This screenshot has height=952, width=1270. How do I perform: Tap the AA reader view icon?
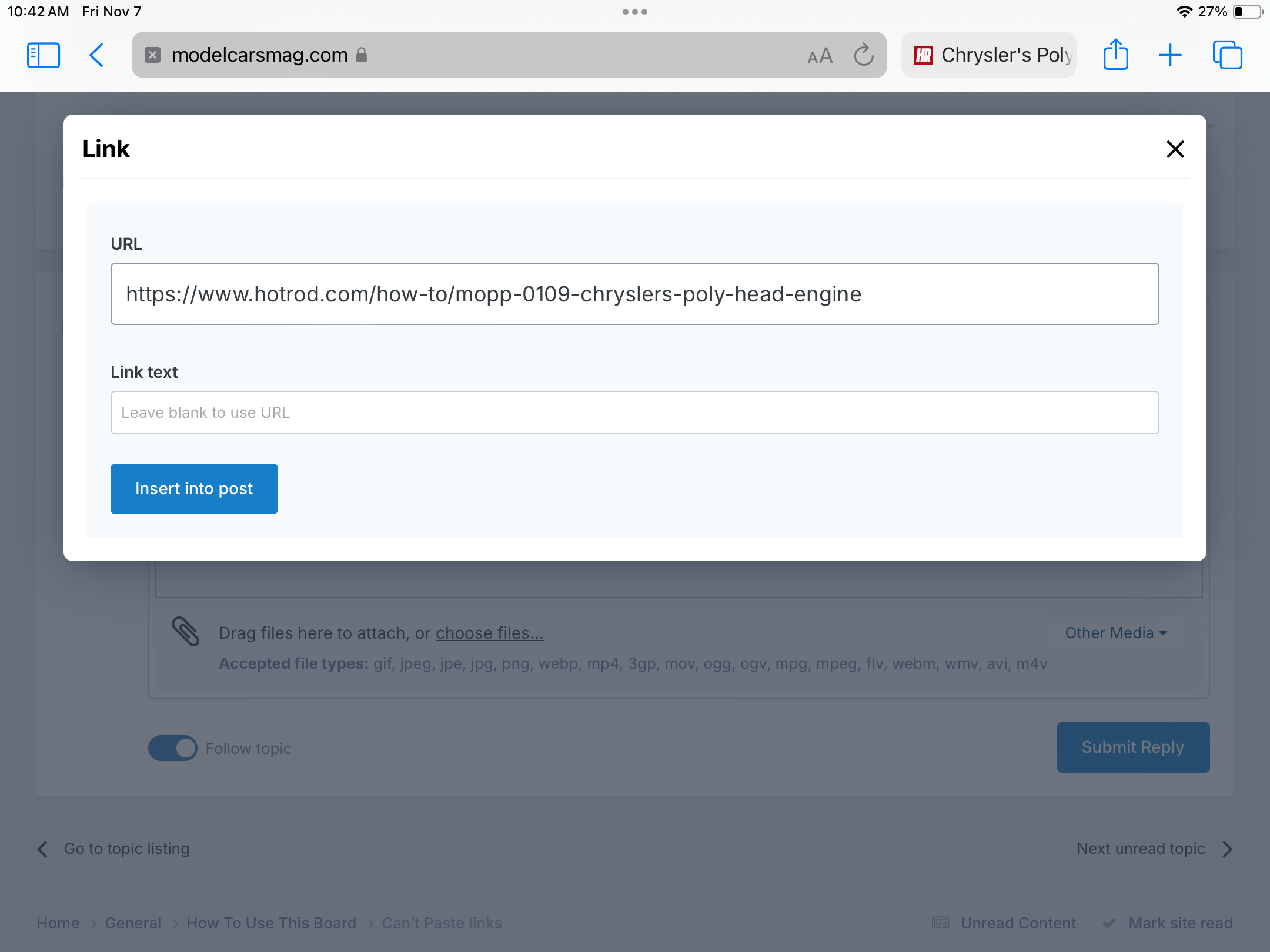click(x=820, y=56)
